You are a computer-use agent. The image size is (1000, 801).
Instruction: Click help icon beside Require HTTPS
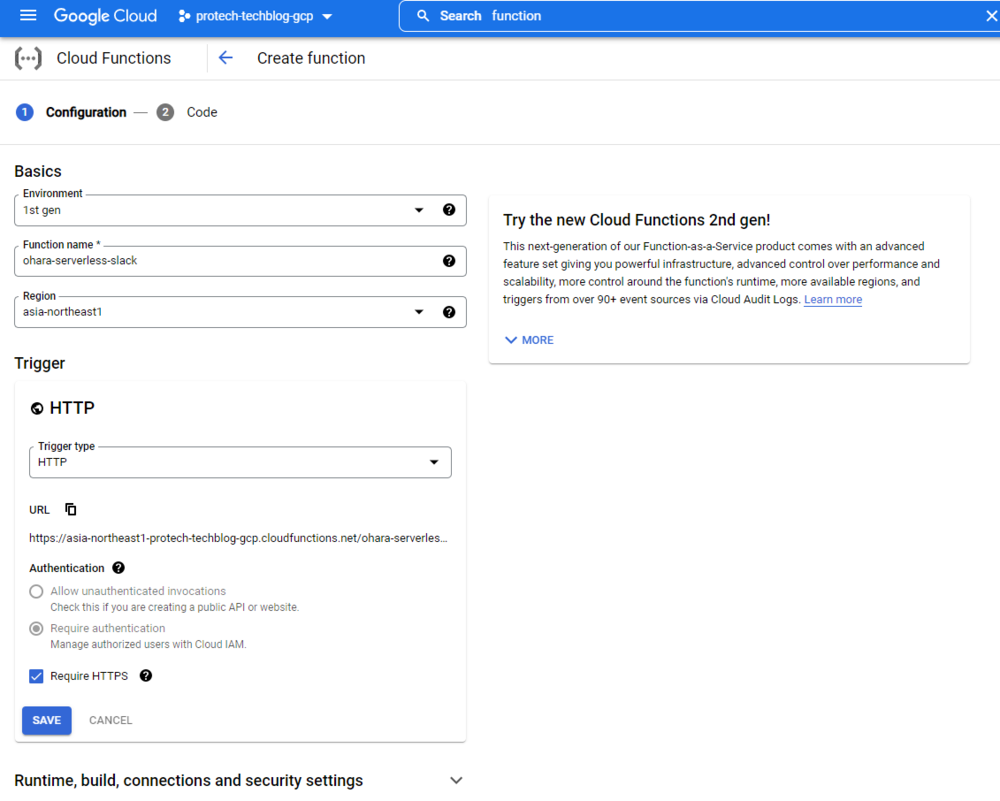[146, 676]
